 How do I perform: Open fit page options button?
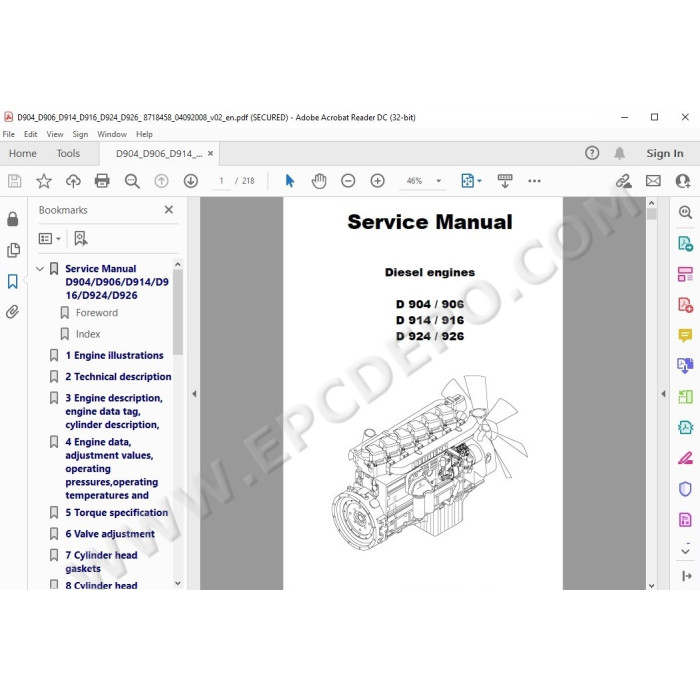pos(471,181)
